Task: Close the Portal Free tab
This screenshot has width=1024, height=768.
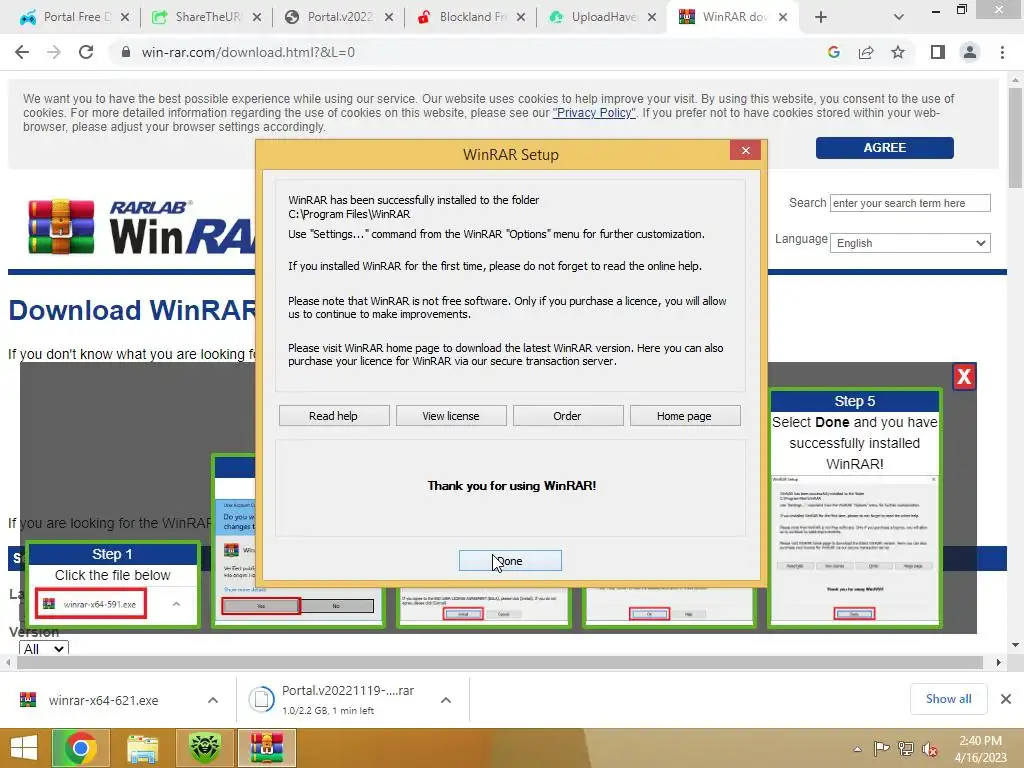Action: point(125,17)
